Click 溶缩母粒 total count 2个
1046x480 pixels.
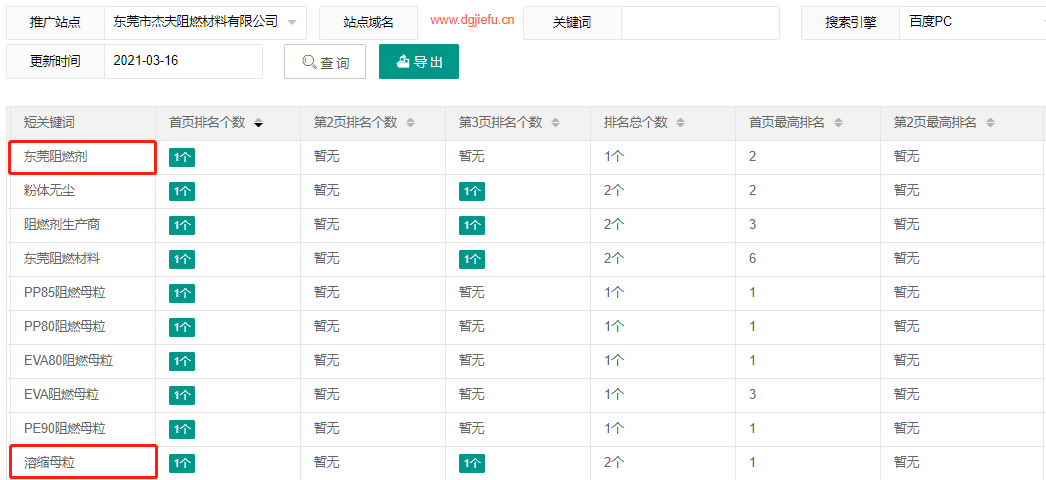pos(614,463)
